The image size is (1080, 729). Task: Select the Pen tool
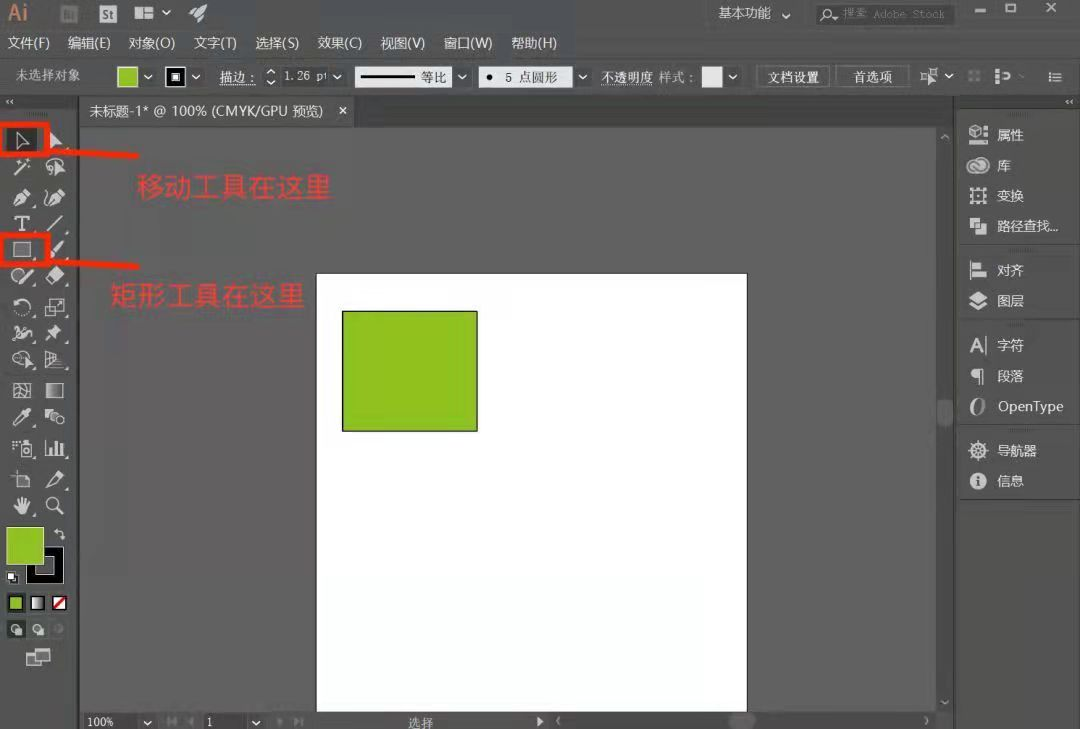click(x=22, y=198)
